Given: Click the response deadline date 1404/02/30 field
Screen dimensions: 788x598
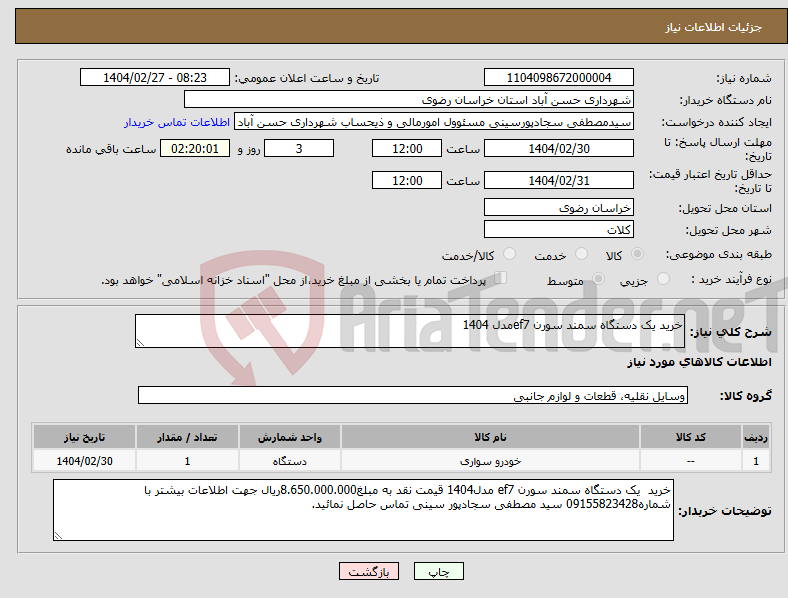Looking at the screenshot, I should tap(558, 148).
